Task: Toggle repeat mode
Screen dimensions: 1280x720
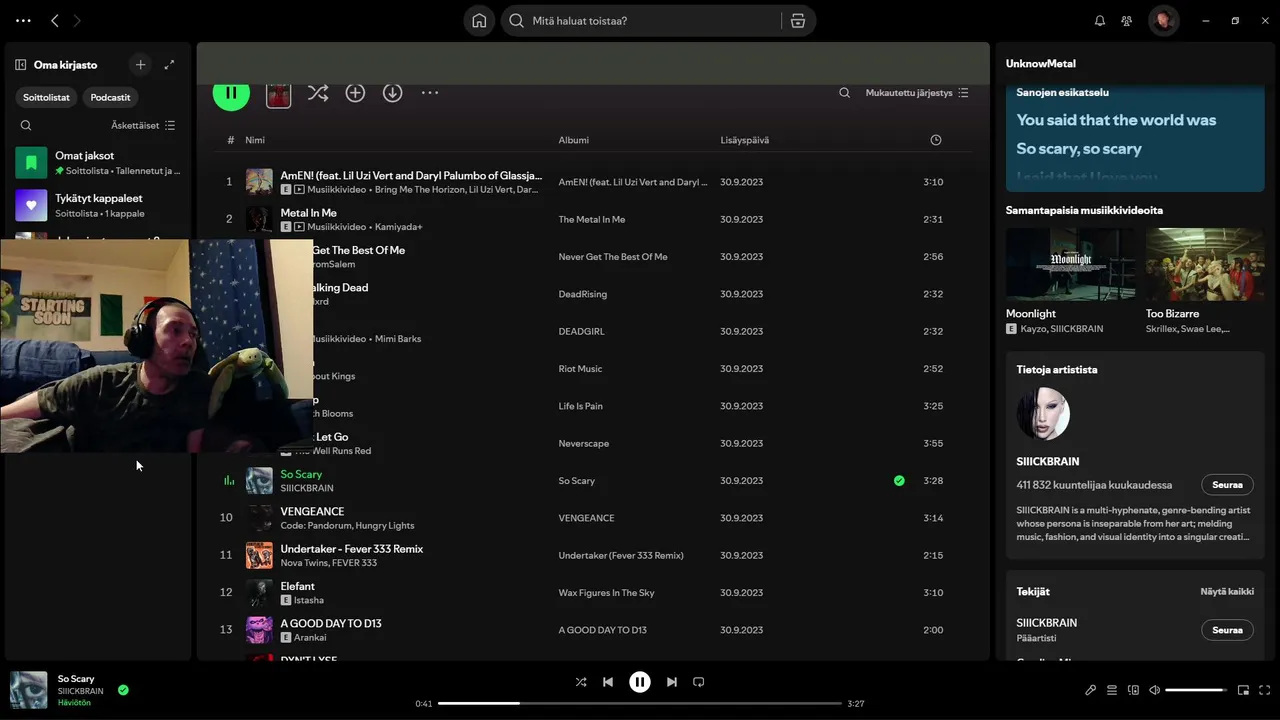Action: tap(699, 682)
